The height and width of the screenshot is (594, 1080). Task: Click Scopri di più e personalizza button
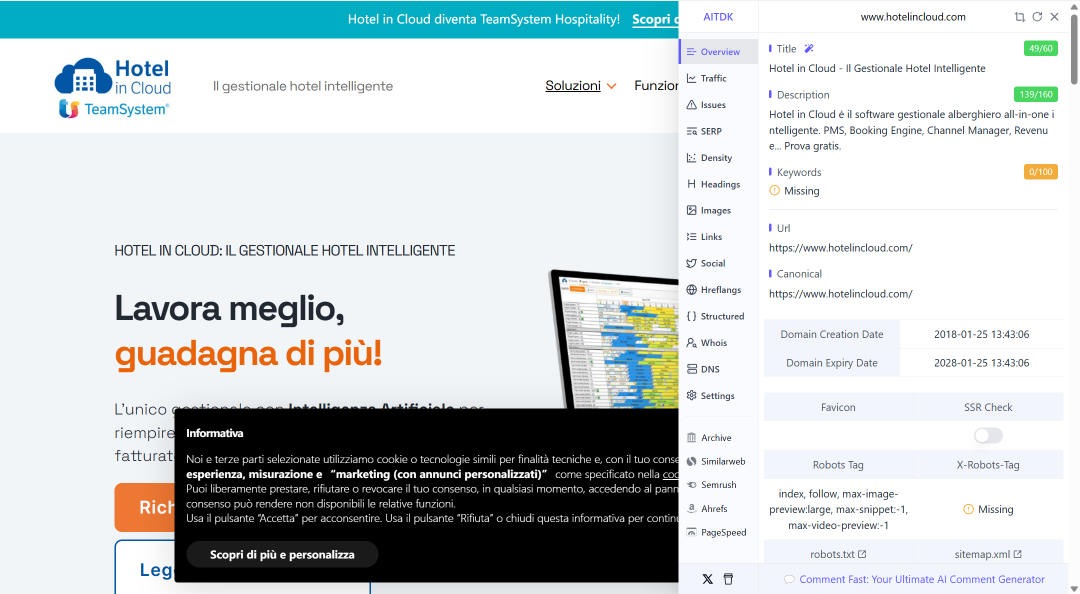282,555
